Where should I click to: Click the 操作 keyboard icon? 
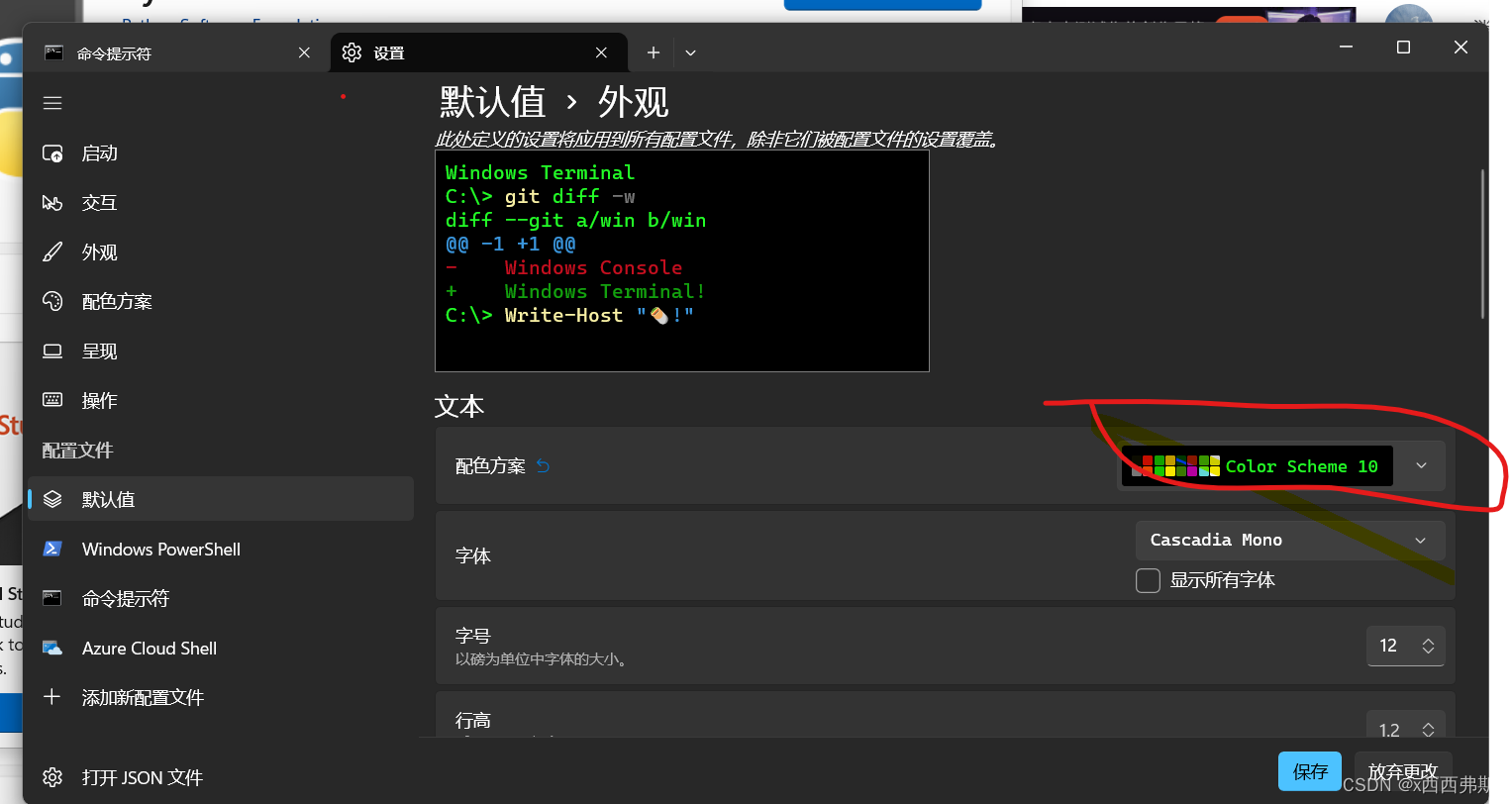pyautogui.click(x=52, y=400)
